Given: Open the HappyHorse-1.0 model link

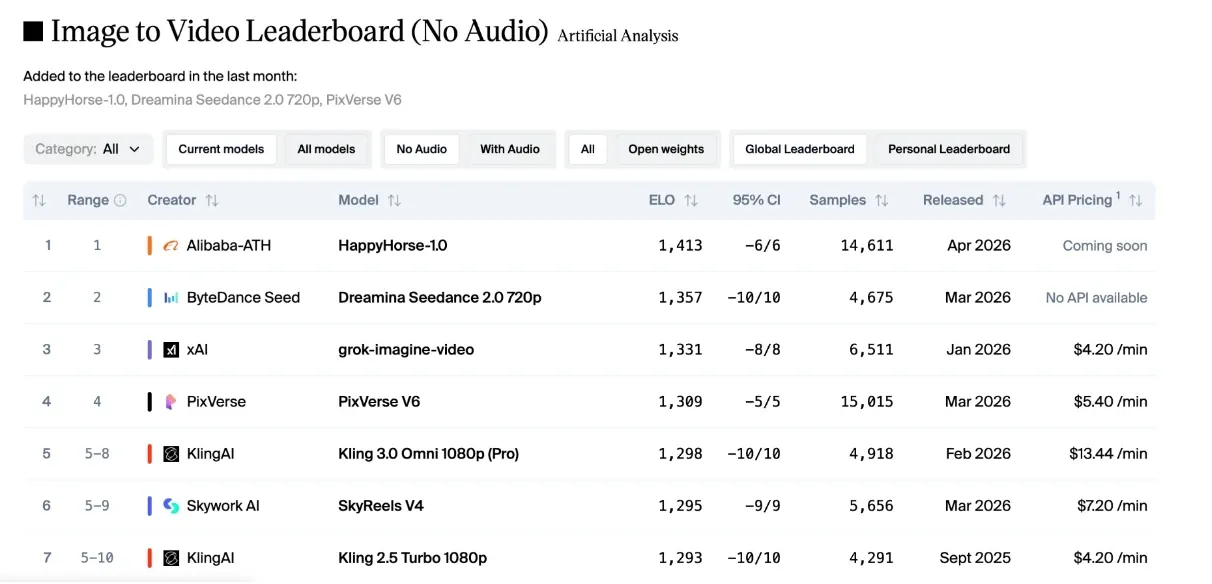Looking at the screenshot, I should click(393, 246).
